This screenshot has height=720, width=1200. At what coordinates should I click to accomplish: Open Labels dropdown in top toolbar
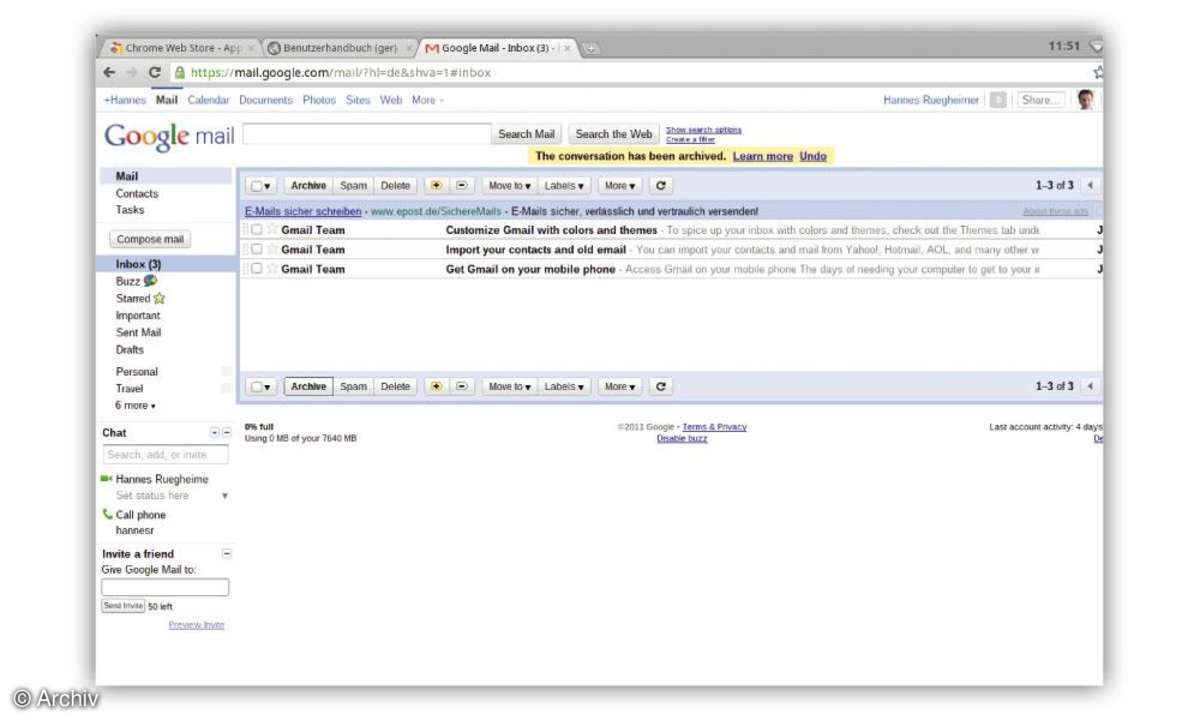565,186
